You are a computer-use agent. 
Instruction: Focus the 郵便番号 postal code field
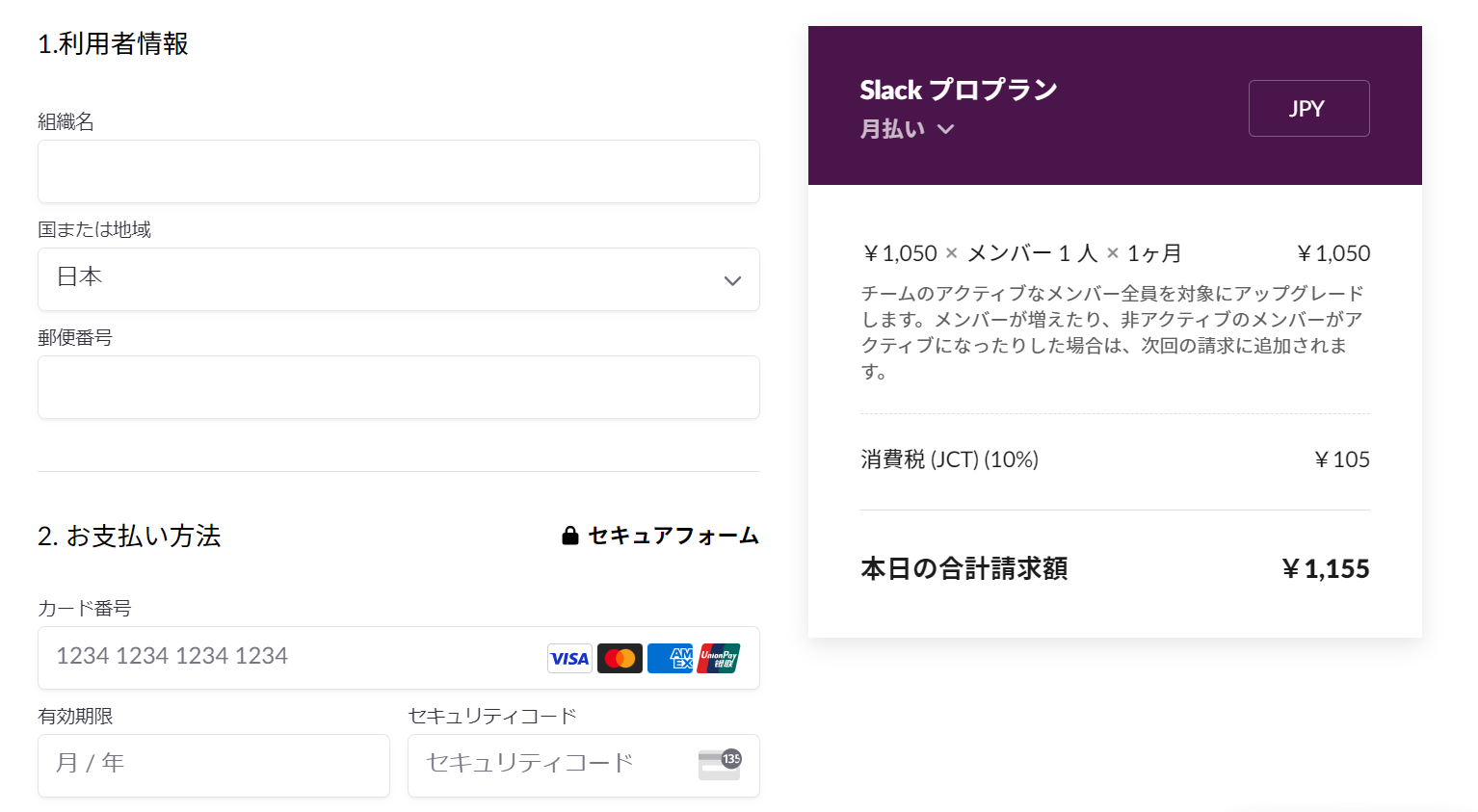click(x=398, y=387)
